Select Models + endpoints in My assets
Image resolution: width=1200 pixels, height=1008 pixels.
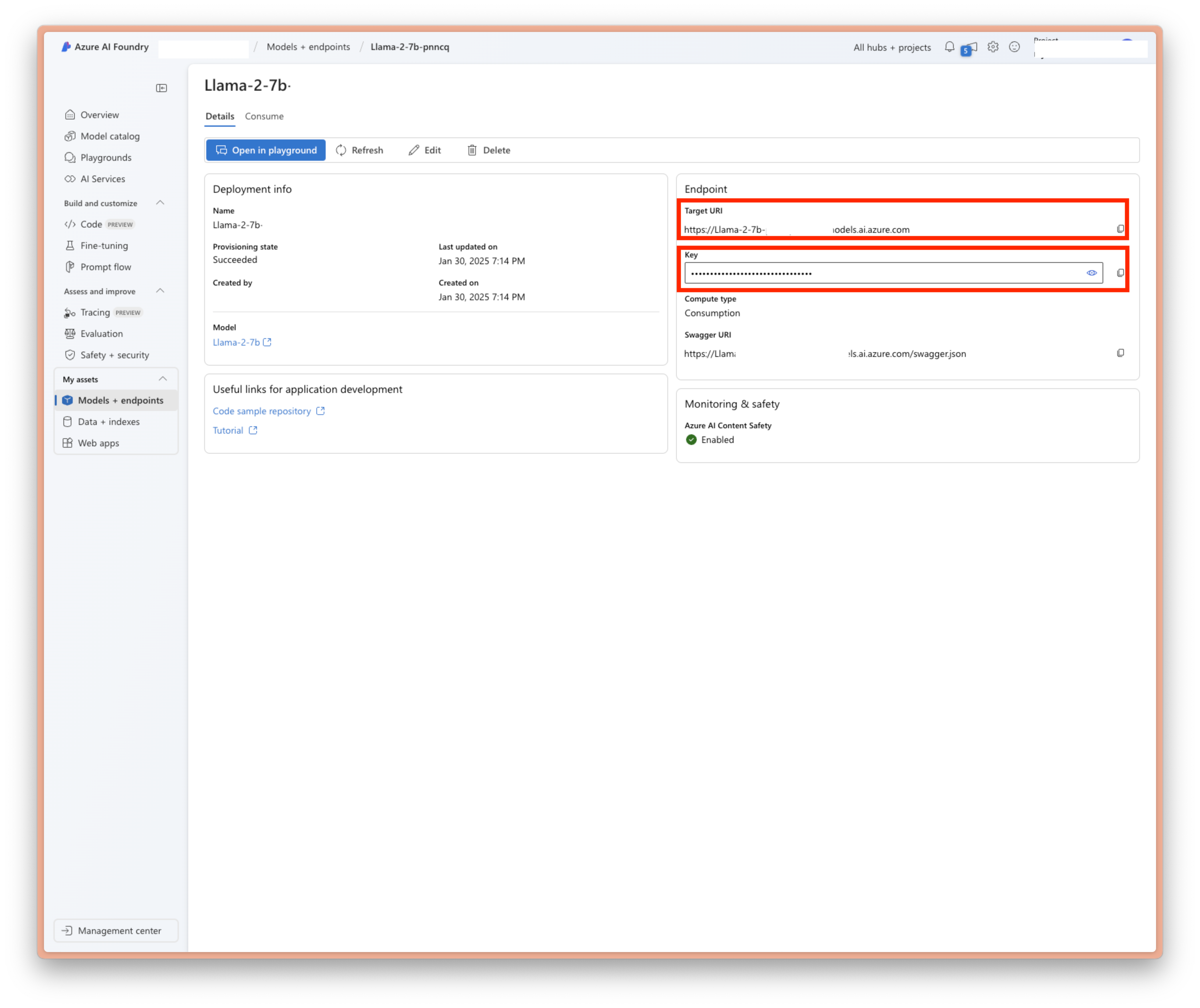tap(116, 401)
